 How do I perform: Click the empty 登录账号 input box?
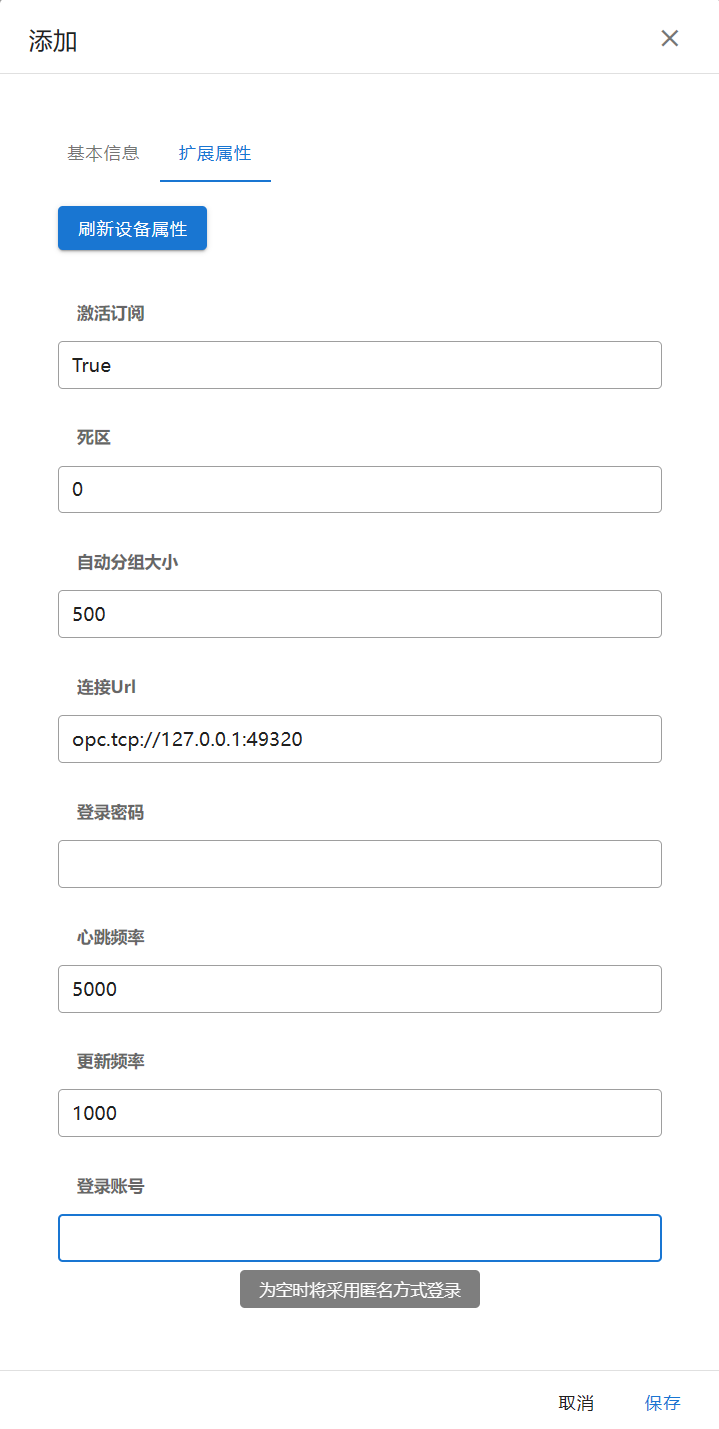(x=360, y=1238)
